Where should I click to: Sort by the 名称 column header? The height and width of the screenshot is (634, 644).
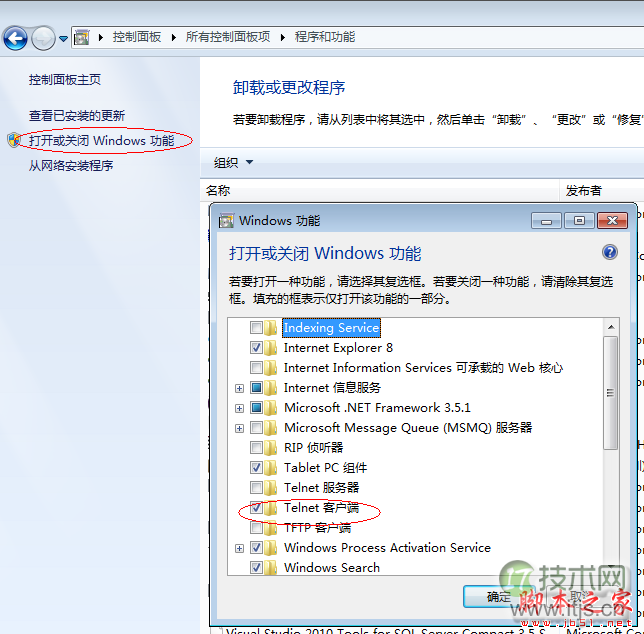pyautogui.click(x=218, y=190)
